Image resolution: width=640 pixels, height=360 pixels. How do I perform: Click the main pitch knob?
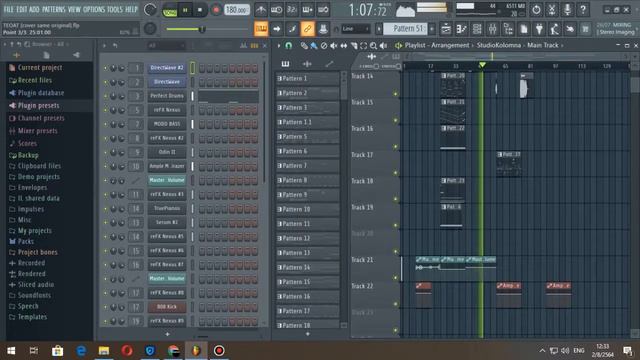150,29
